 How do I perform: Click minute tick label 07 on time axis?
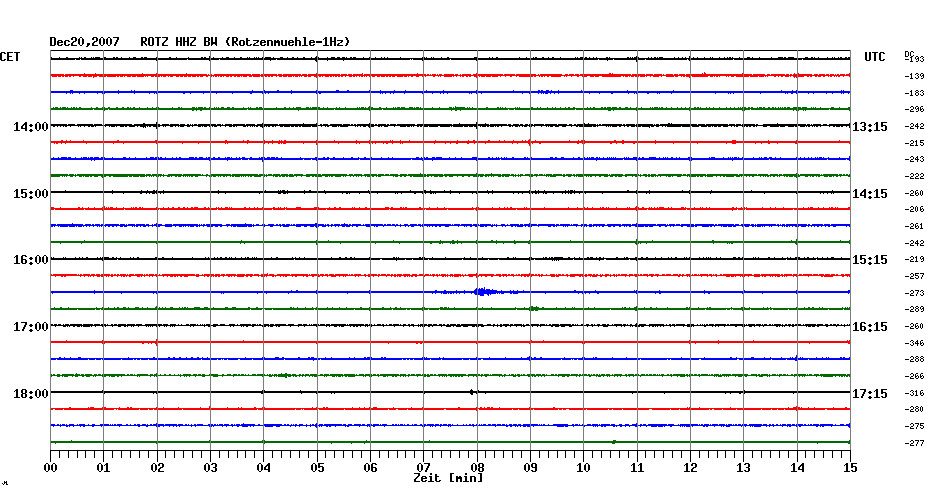[423, 468]
